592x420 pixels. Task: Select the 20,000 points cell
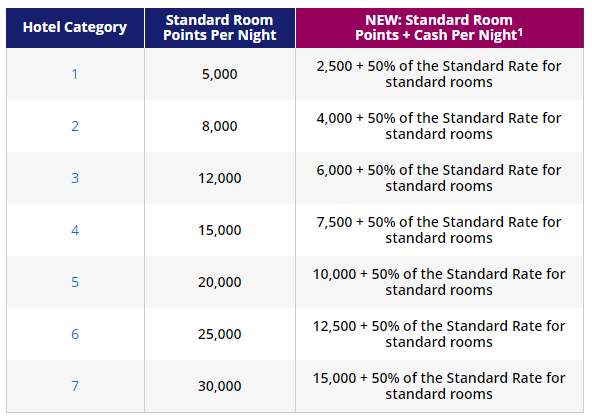click(220, 282)
